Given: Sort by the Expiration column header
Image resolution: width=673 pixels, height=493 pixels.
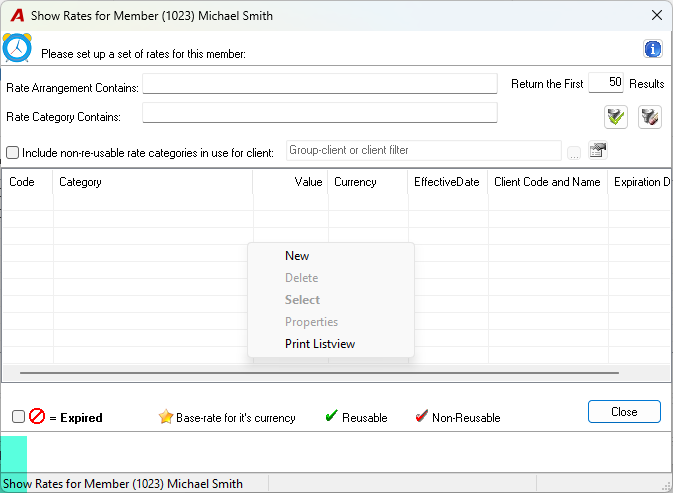Looking at the screenshot, I should pos(640,182).
